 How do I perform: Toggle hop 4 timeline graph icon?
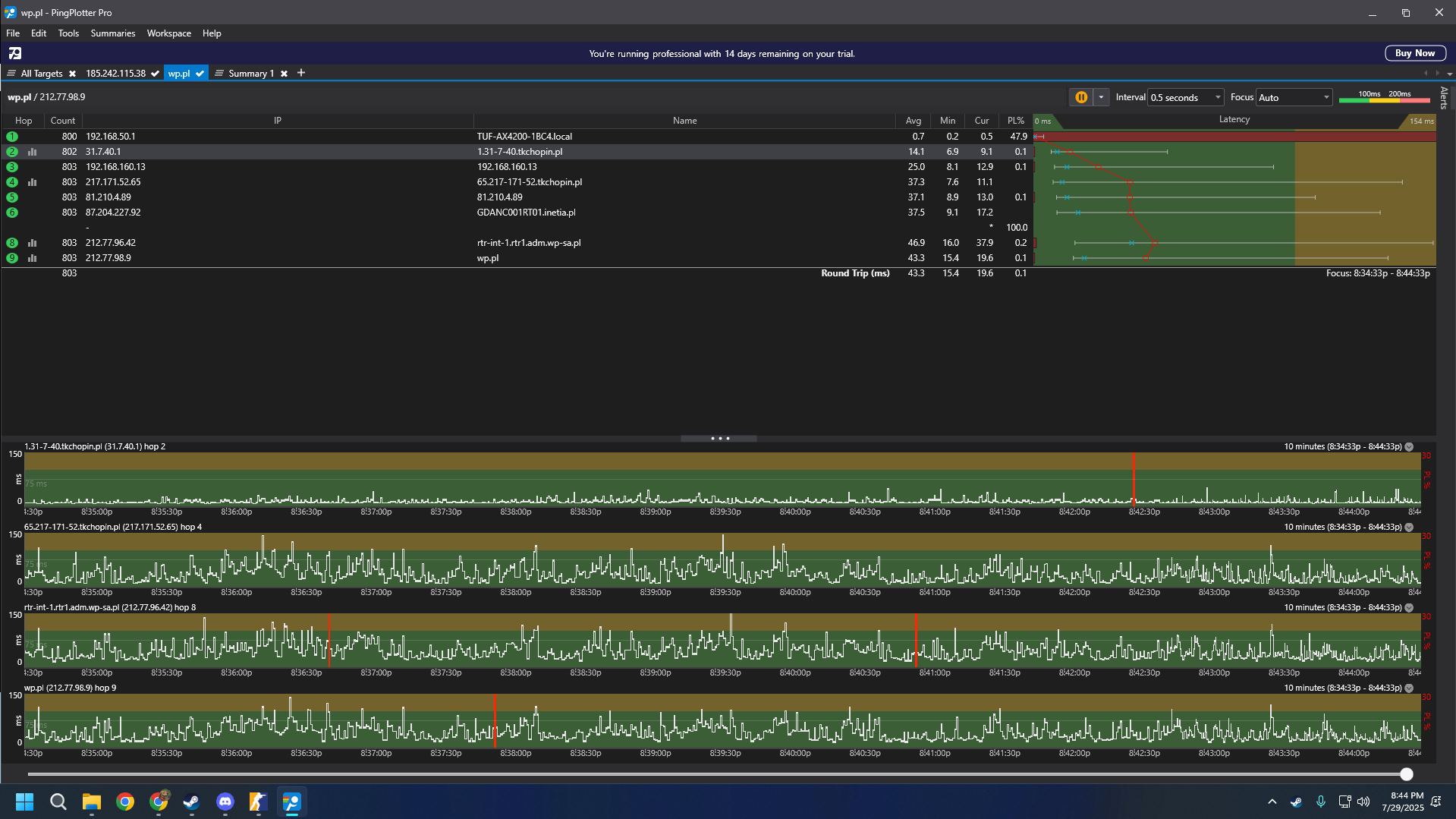(33, 182)
